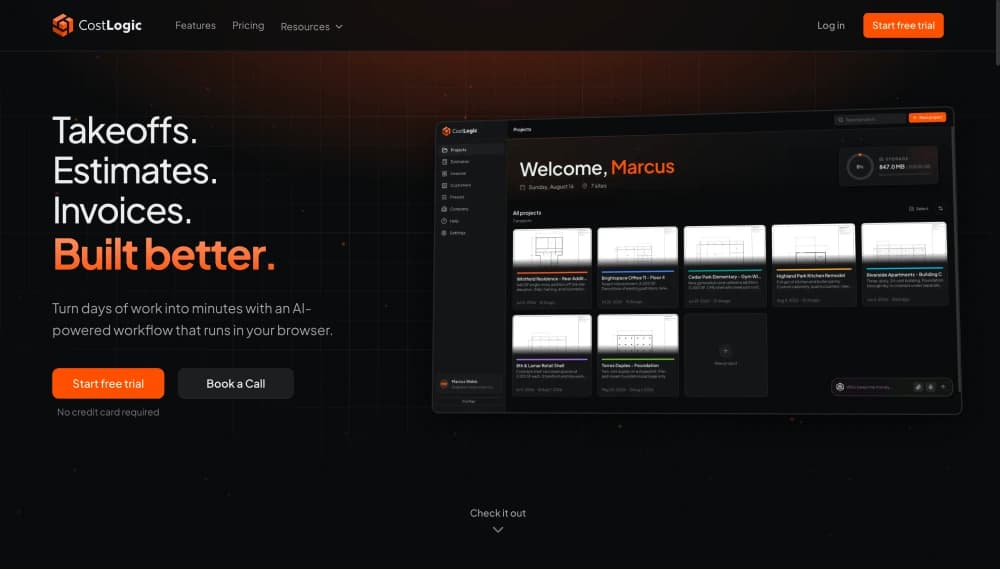Click the Welcome, Marcus heading

pos(596,168)
